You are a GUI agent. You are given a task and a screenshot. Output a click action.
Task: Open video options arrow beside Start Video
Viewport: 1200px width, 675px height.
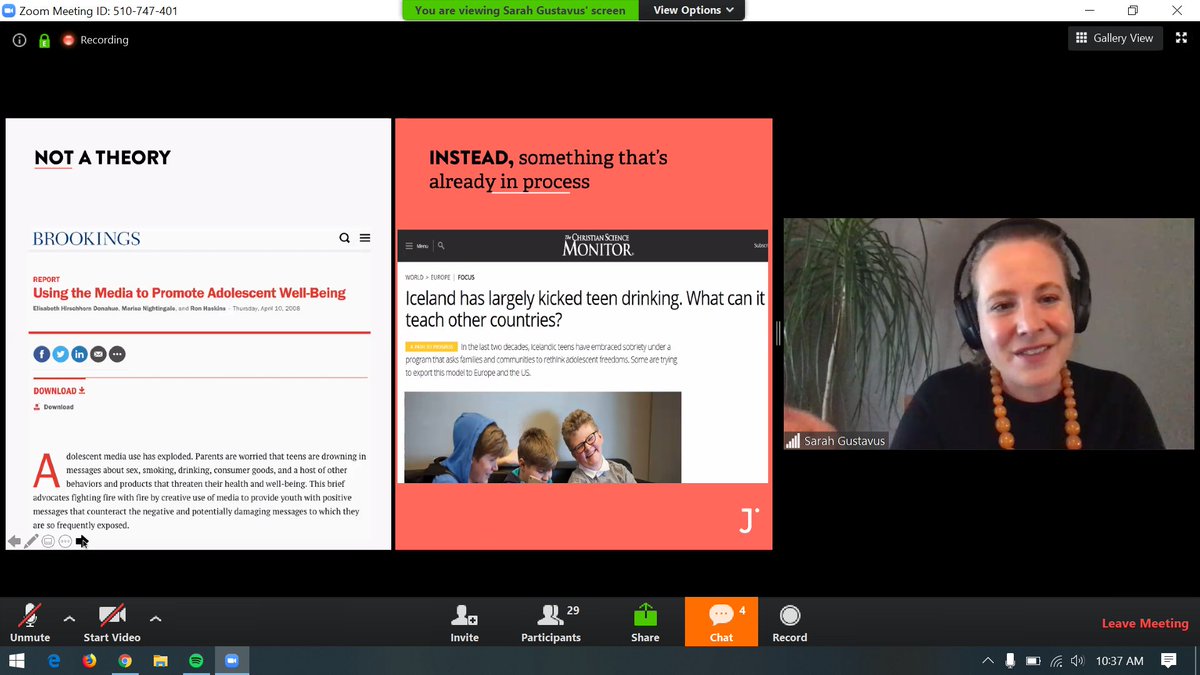(x=155, y=619)
